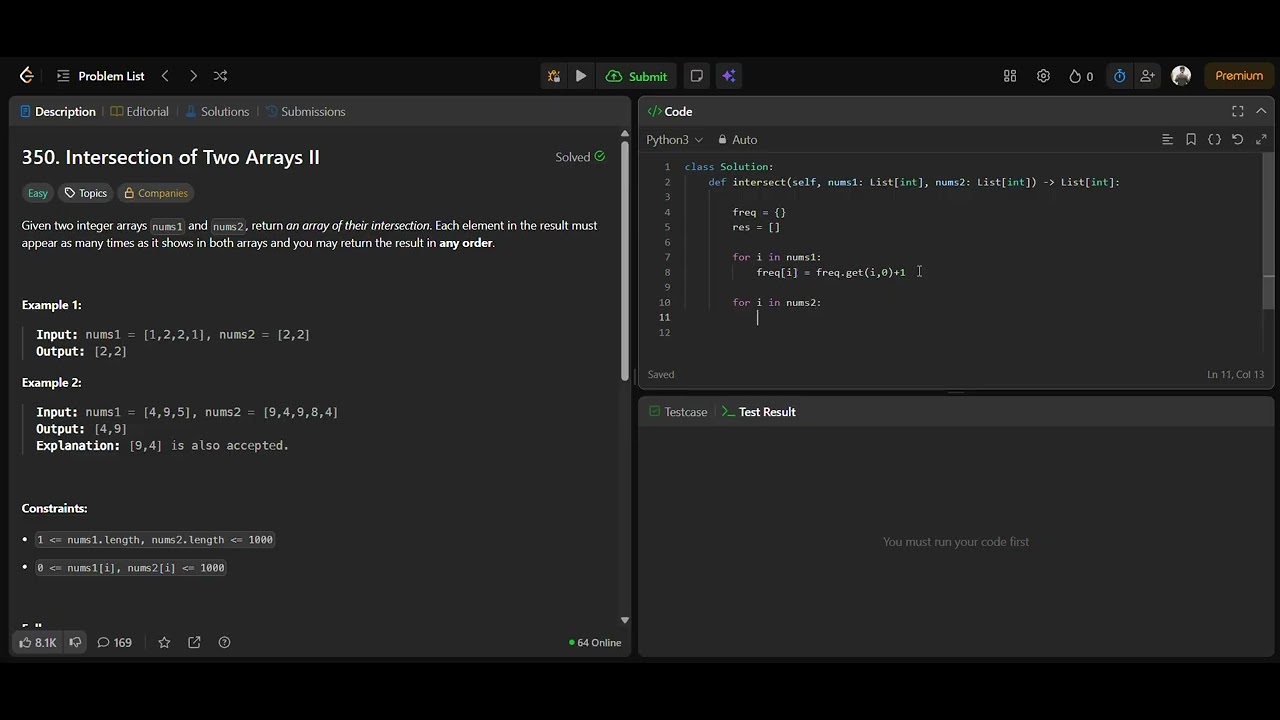Click the streak flame counter

1081,76
